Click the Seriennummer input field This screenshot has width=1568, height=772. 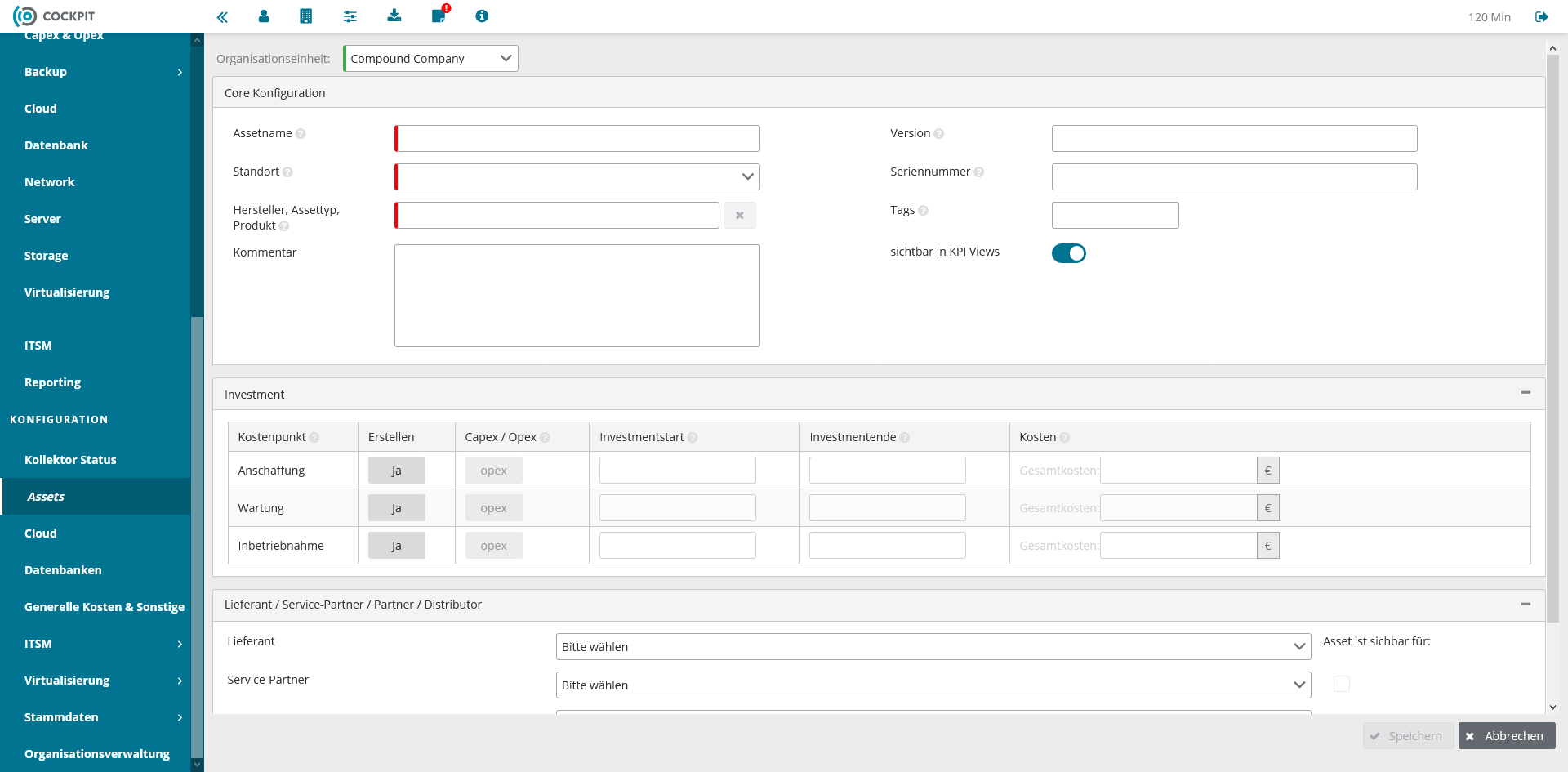(1235, 177)
